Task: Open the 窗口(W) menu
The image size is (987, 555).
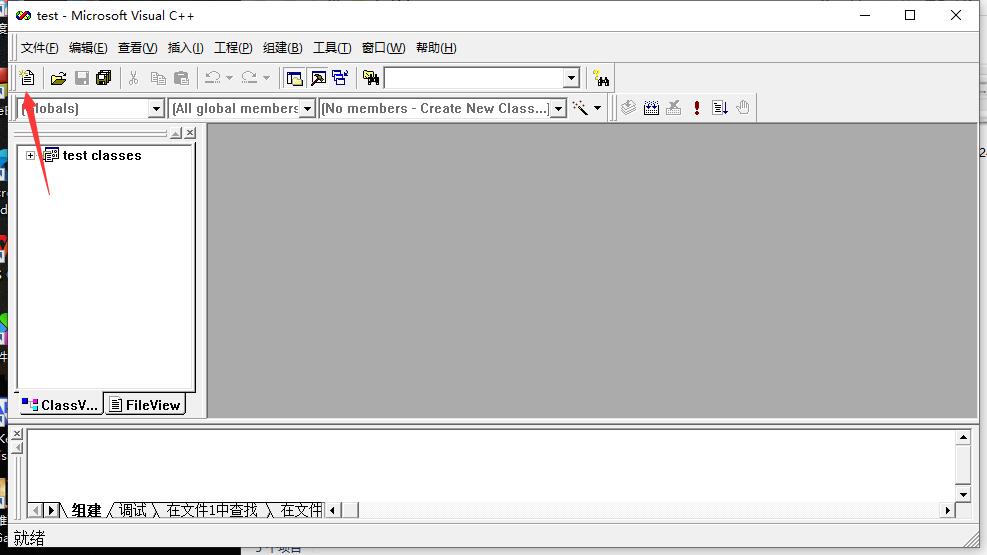Action: 383,48
